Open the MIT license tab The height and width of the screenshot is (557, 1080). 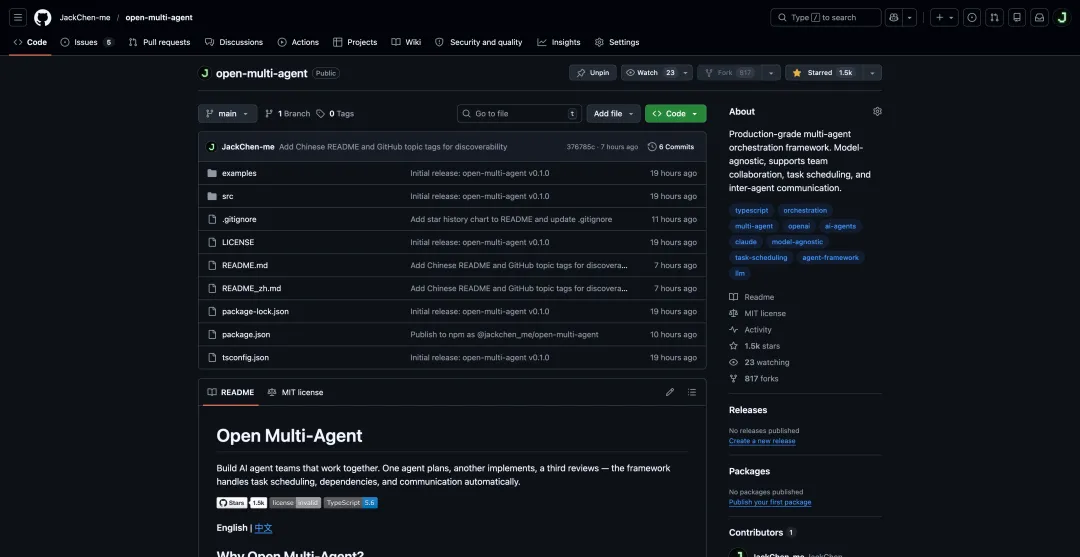tap(295, 392)
